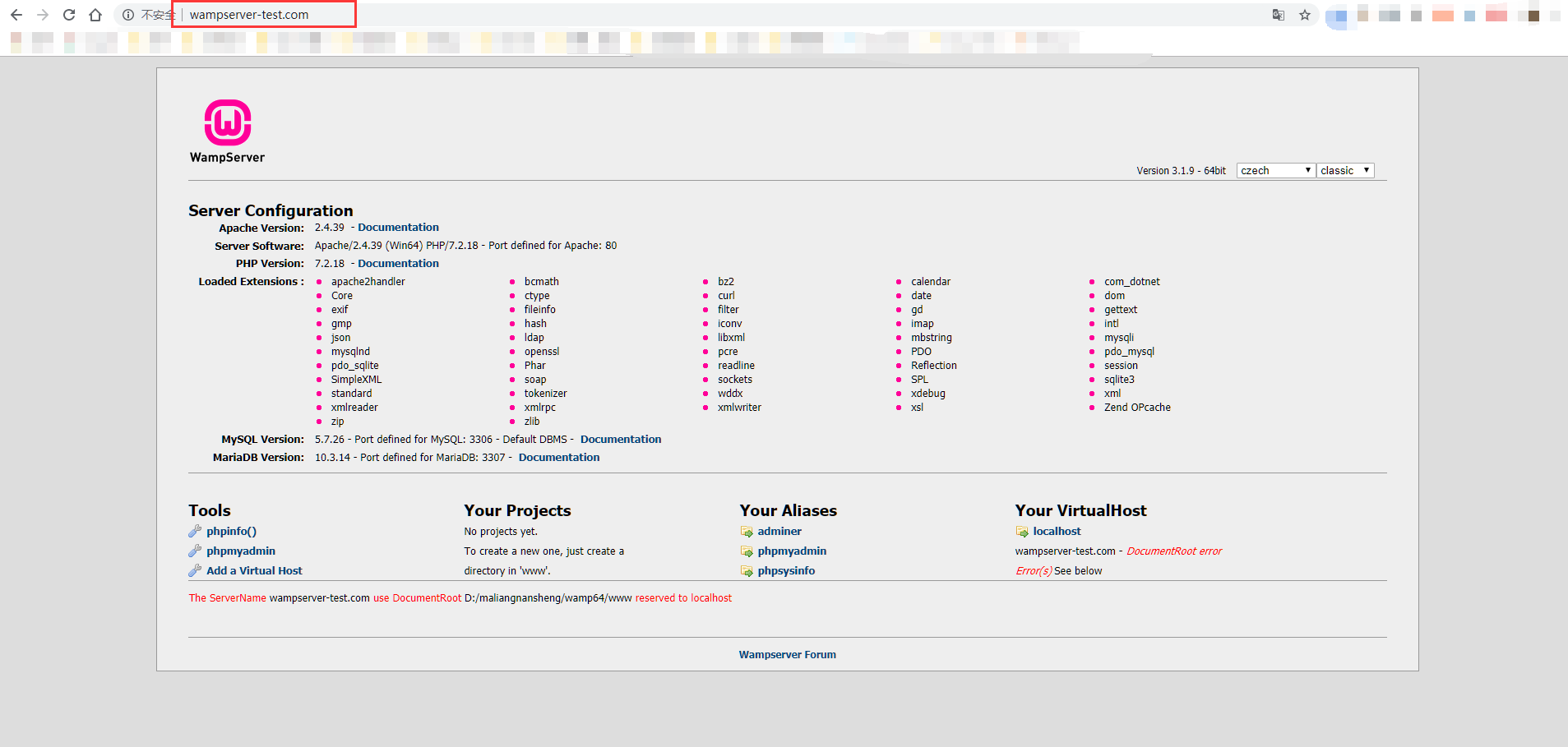Click the xmlwriter extension entry

739,408
